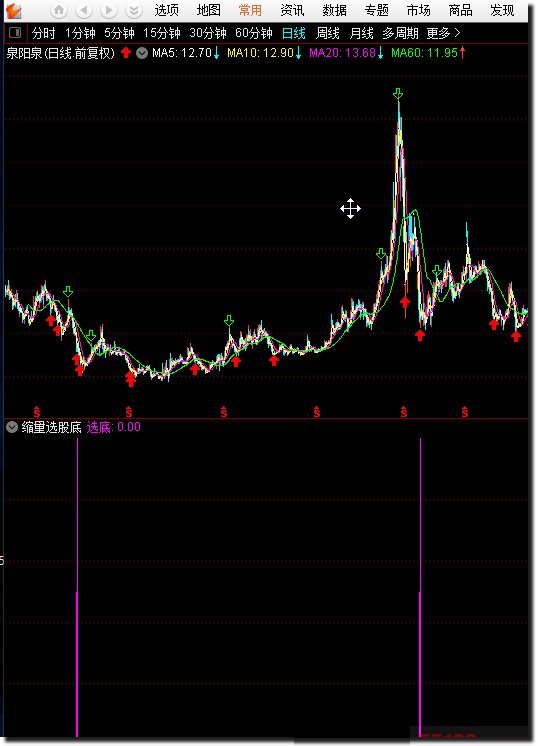538x746 pixels.
Task: Open the 资讯 menu
Action: 292,10
